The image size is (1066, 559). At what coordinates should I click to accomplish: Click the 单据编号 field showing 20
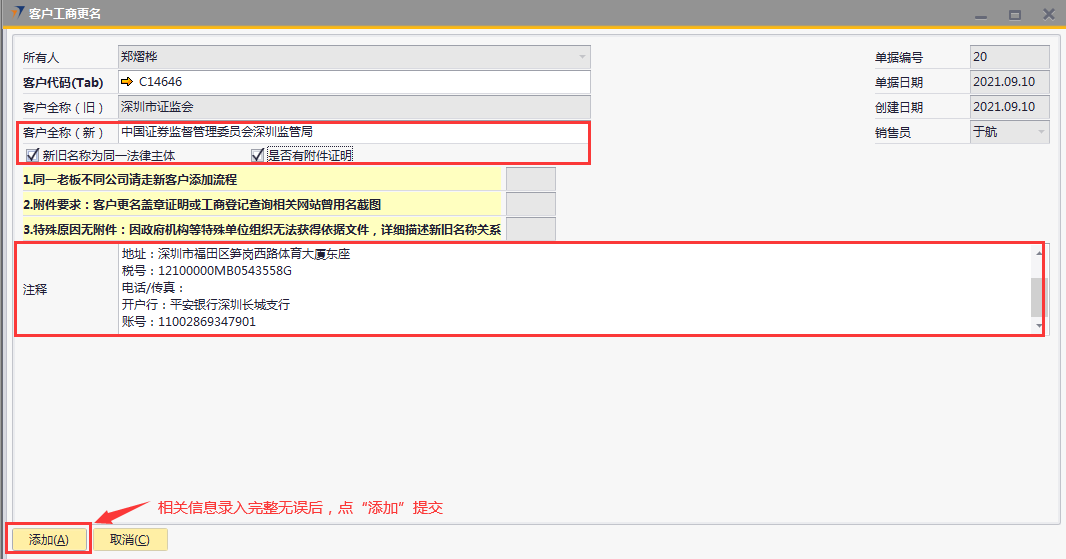[1009, 57]
